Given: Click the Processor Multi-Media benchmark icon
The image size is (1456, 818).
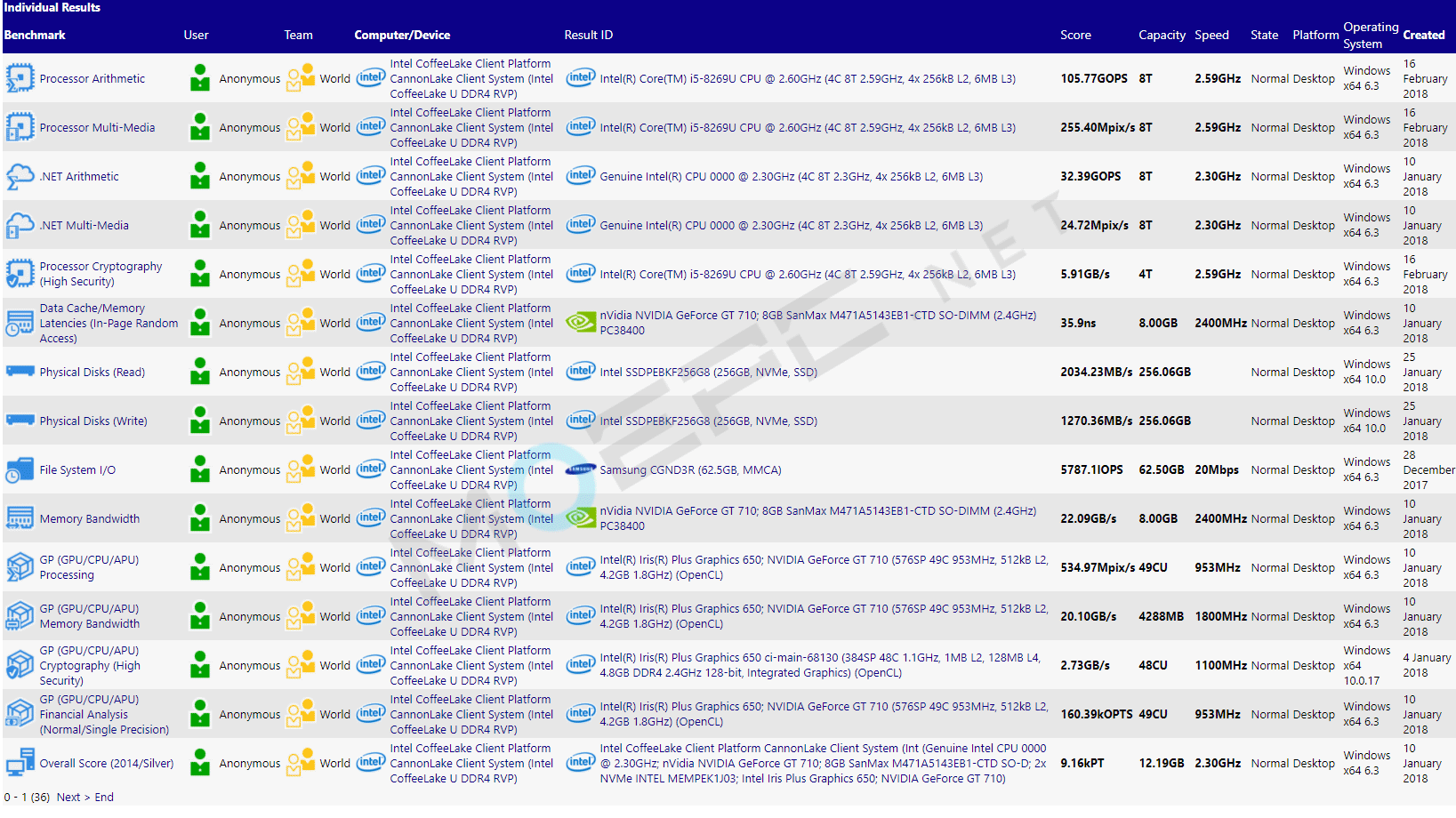Looking at the screenshot, I should click(x=20, y=127).
